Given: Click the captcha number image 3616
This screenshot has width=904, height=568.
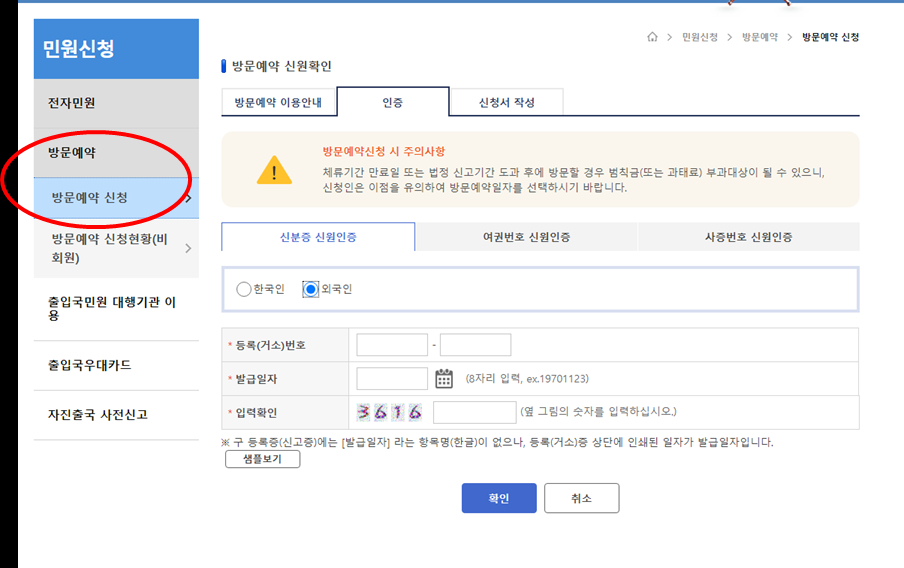Looking at the screenshot, I should tap(390, 412).
